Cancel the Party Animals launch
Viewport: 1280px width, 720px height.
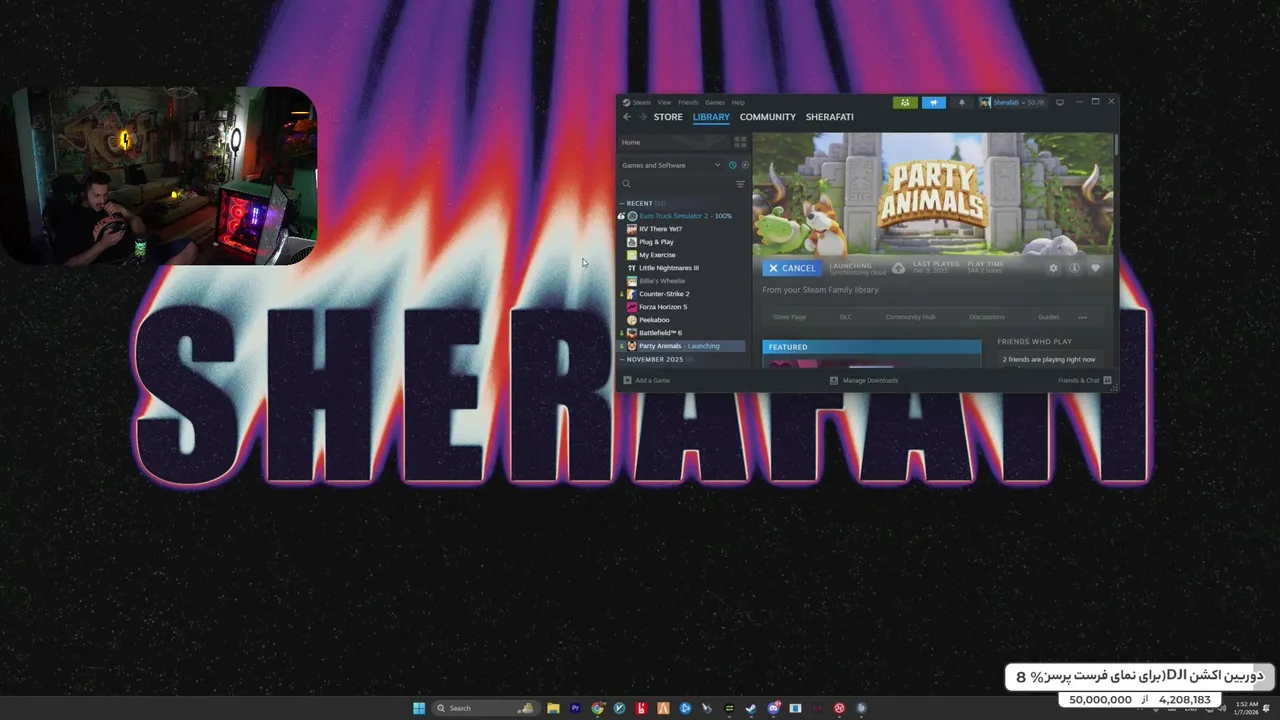tap(792, 268)
